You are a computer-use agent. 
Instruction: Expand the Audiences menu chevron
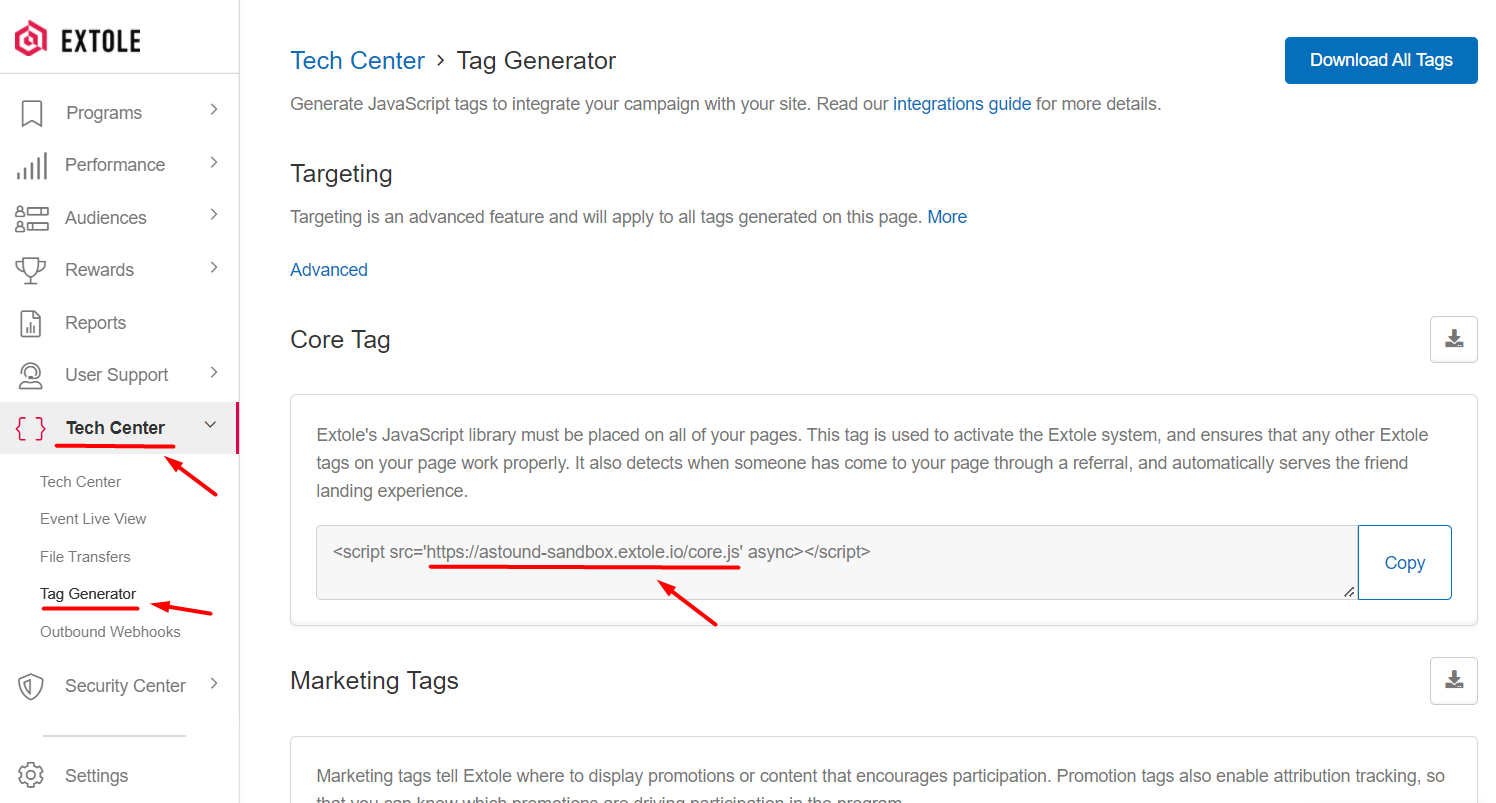pos(213,214)
